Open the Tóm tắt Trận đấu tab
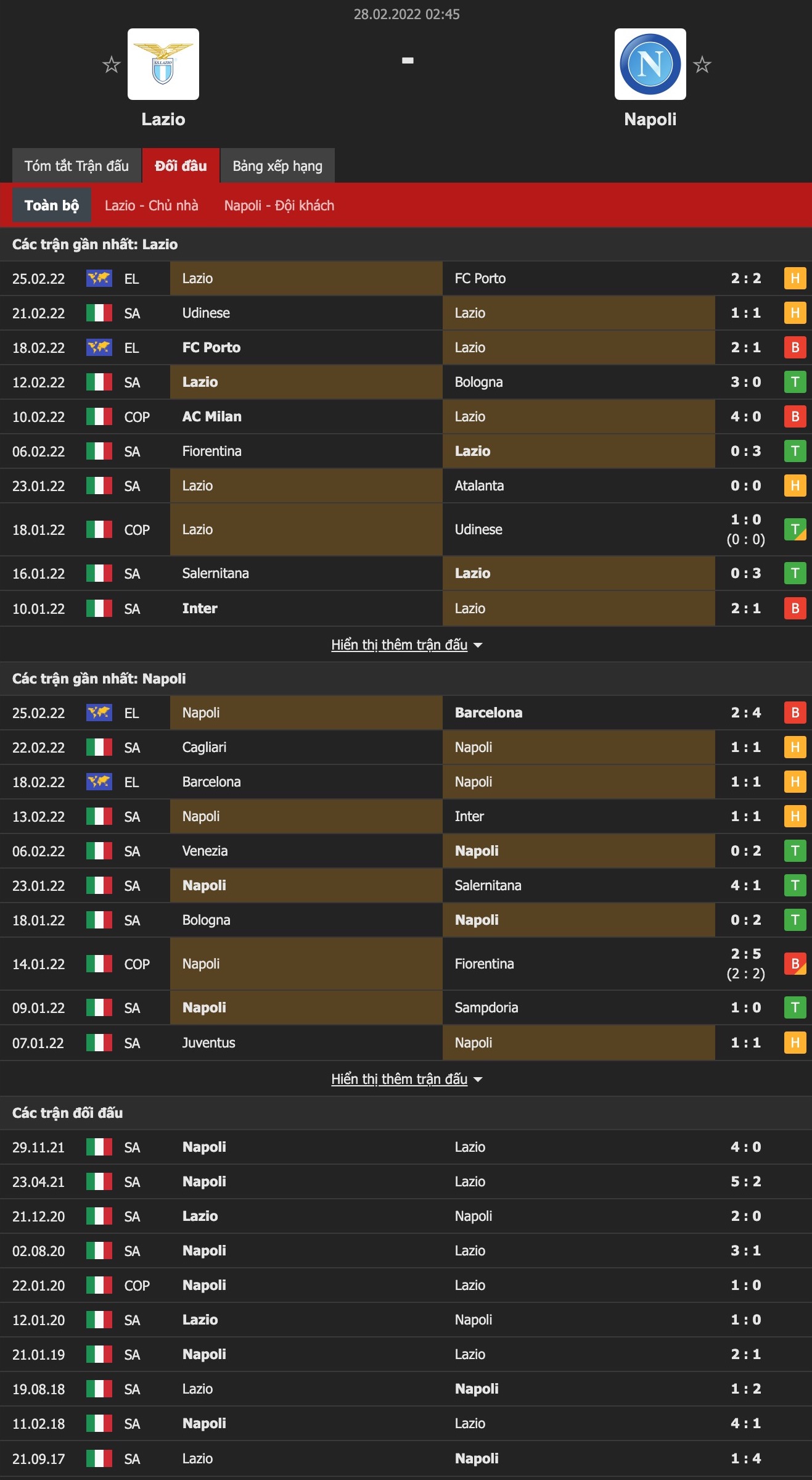Viewport: 812px width, 1480px height. [x=76, y=165]
